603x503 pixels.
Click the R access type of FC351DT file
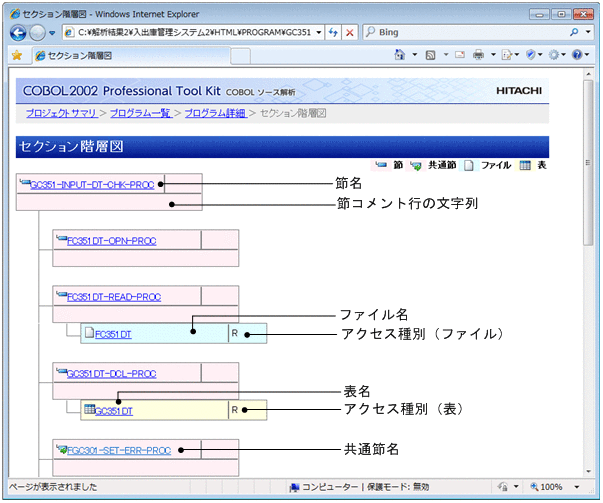[x=235, y=333]
